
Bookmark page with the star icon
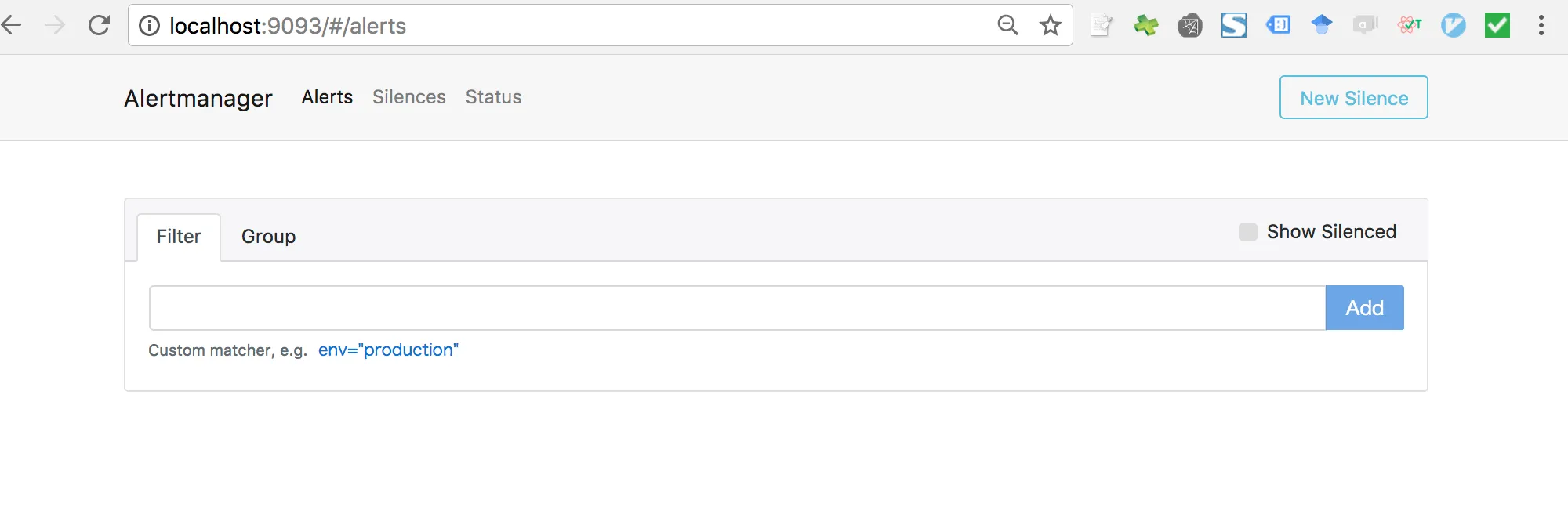1051,25
